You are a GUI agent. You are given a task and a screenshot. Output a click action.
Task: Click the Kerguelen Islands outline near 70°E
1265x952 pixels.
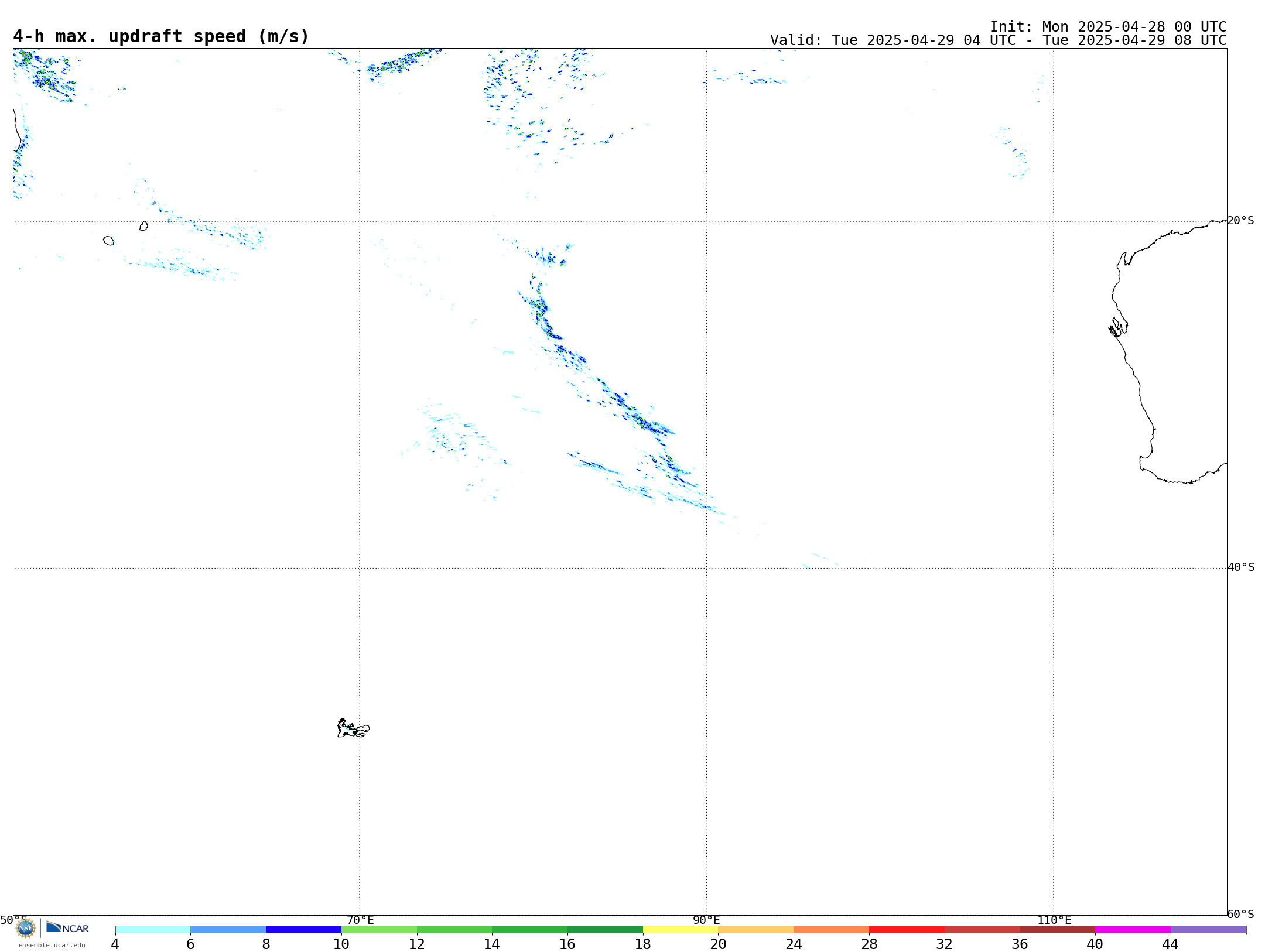[353, 728]
